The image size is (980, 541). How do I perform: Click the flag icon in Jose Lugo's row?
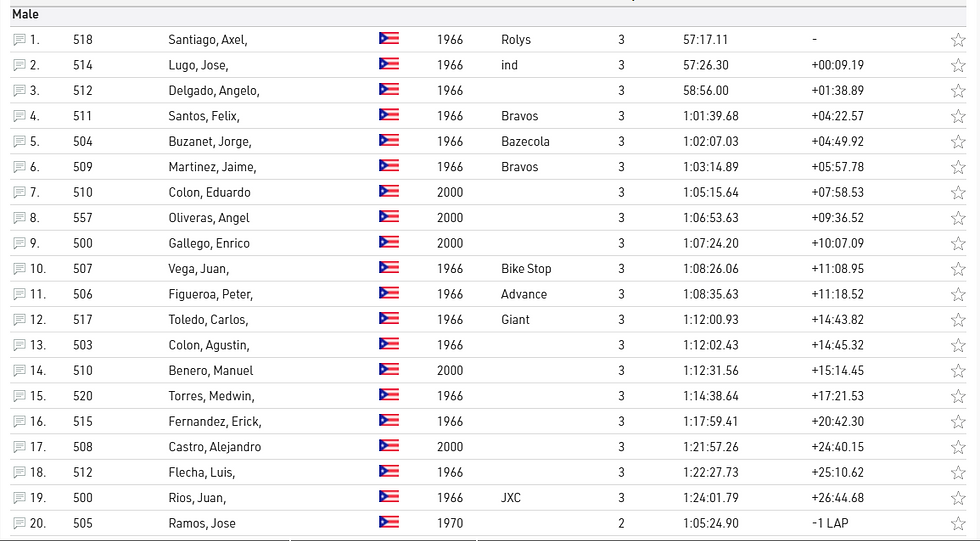click(389, 65)
